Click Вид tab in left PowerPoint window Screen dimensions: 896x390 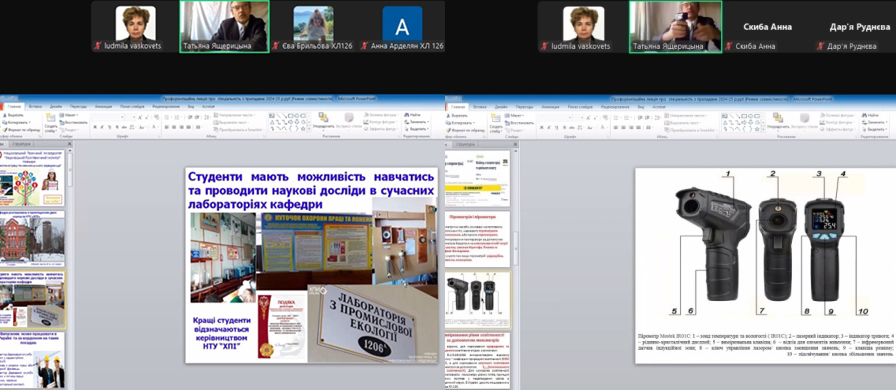pos(191,106)
